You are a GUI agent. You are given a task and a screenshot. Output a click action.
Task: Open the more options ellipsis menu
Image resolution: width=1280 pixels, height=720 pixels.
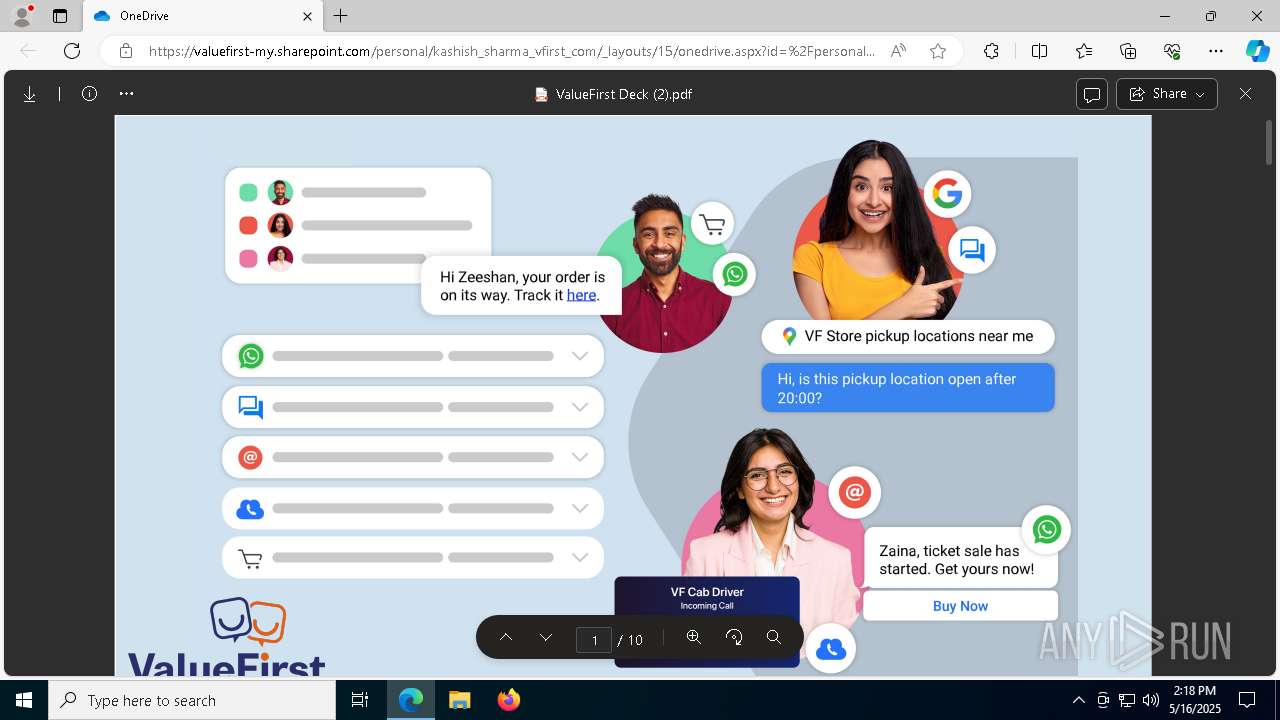point(126,94)
